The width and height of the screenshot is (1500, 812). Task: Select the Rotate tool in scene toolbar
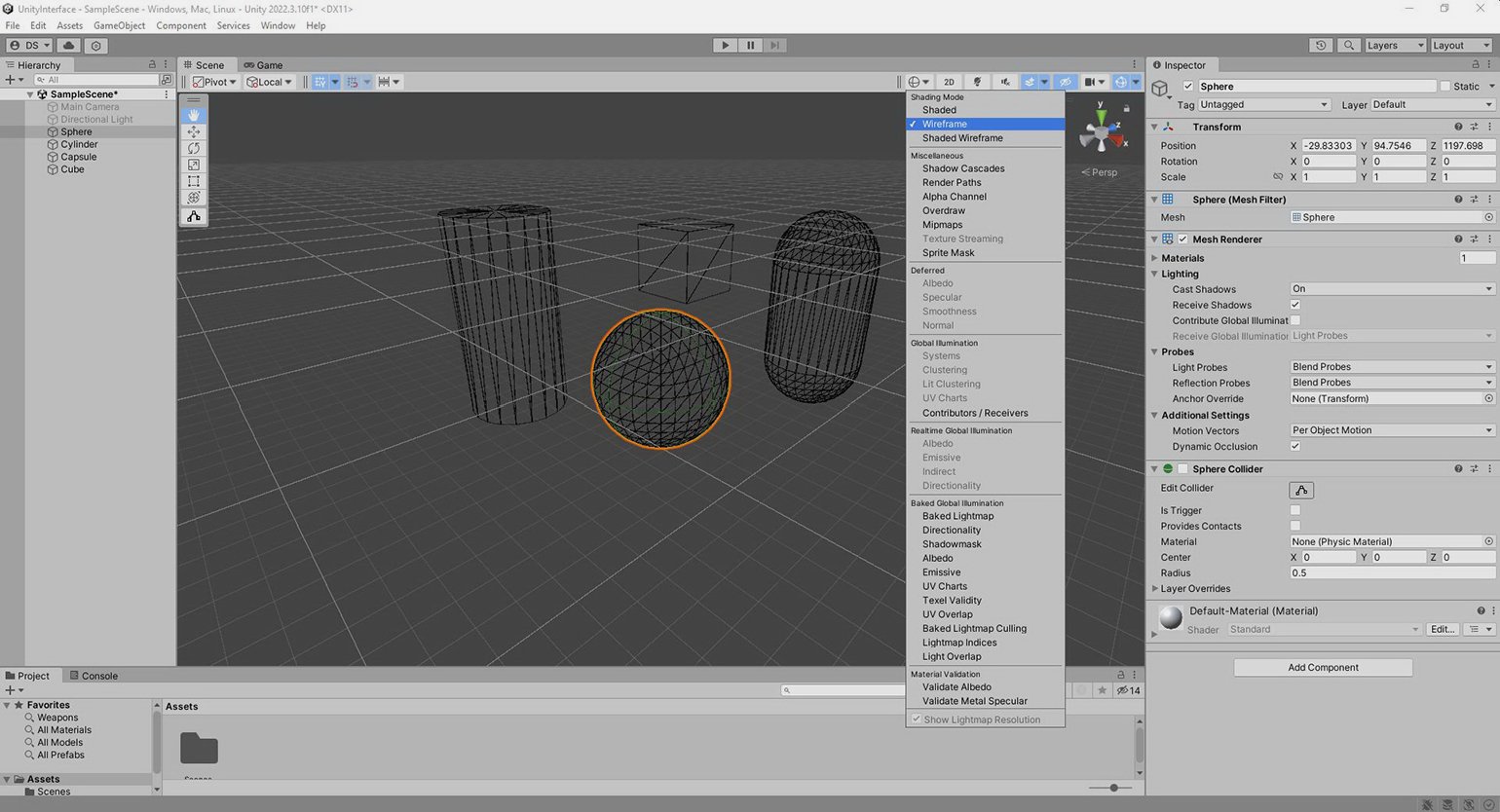[194, 148]
